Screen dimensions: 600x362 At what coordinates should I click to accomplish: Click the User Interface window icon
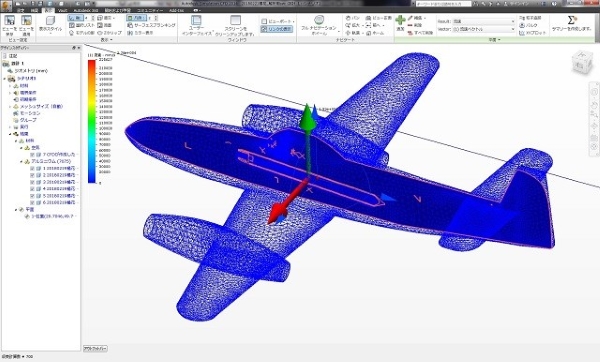(196, 21)
